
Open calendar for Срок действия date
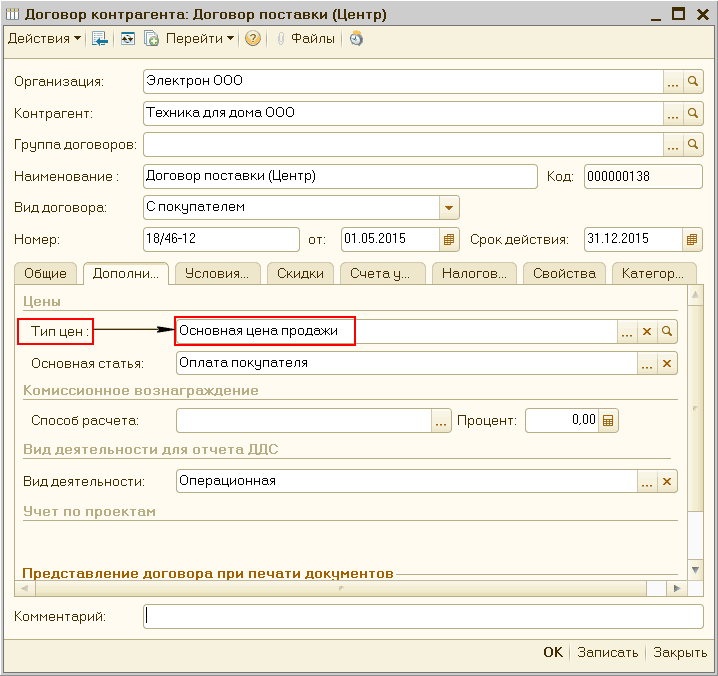click(692, 240)
